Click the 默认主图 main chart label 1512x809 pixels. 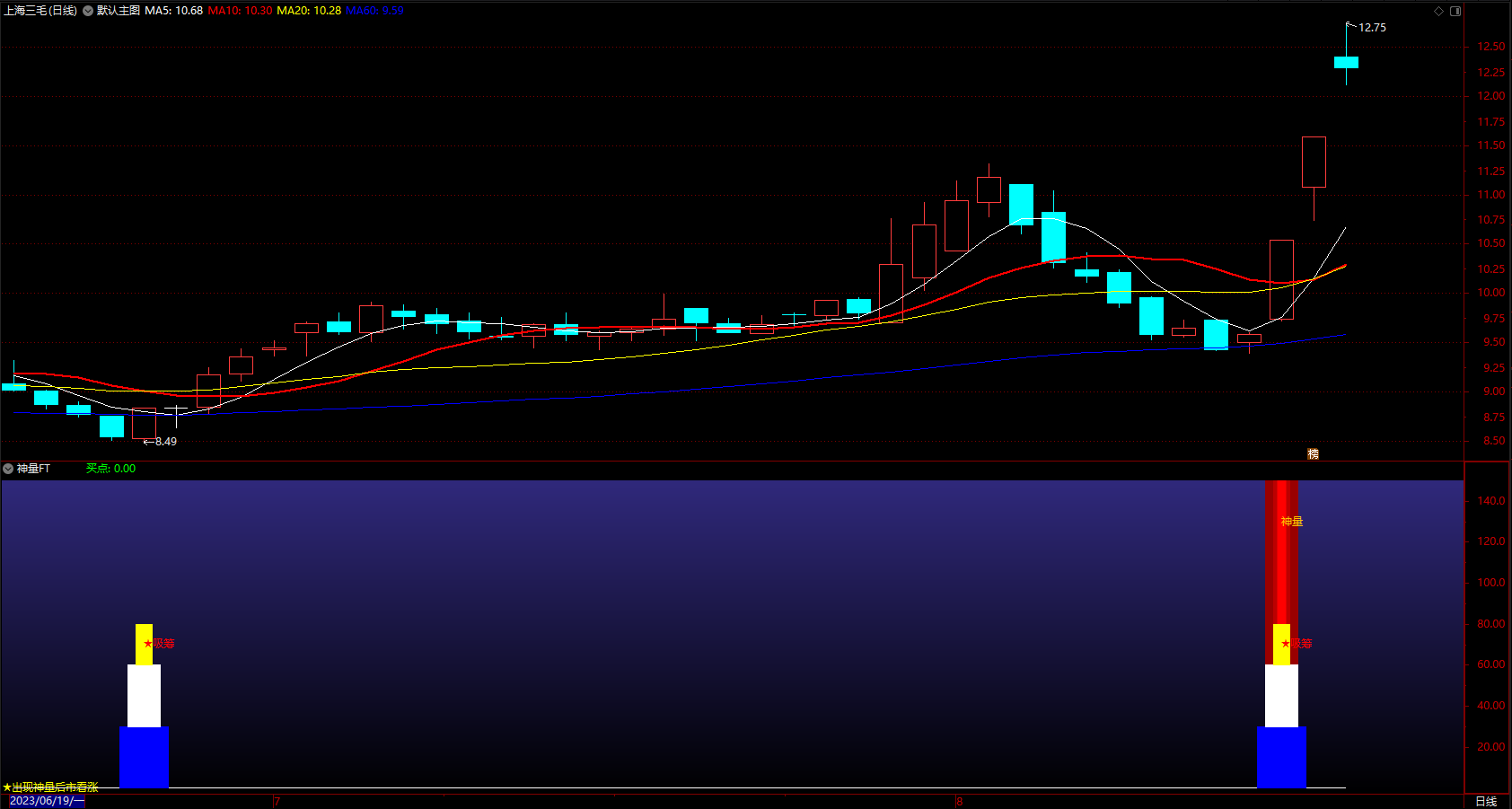click(x=119, y=11)
